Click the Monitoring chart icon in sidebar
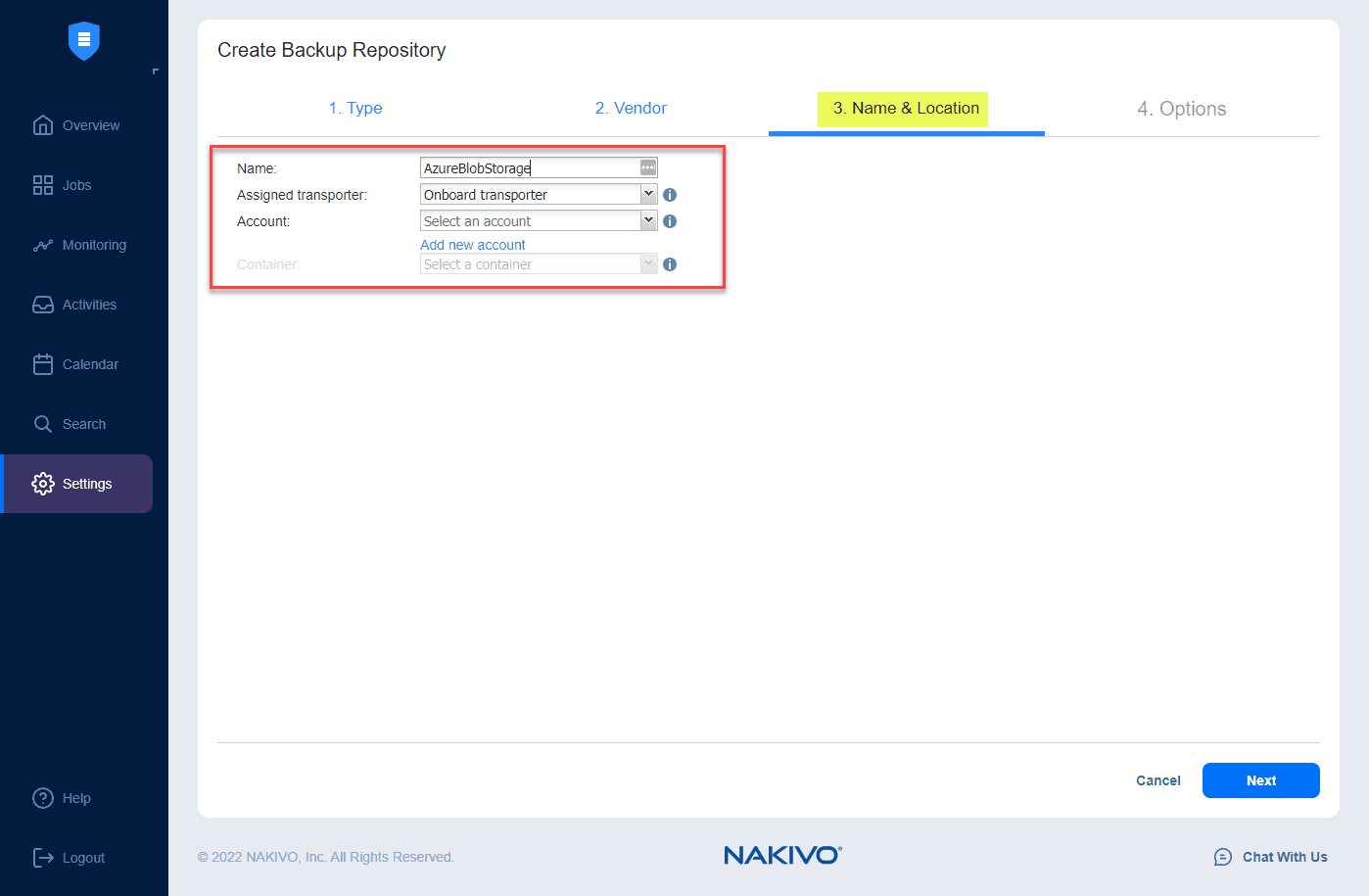 43,245
